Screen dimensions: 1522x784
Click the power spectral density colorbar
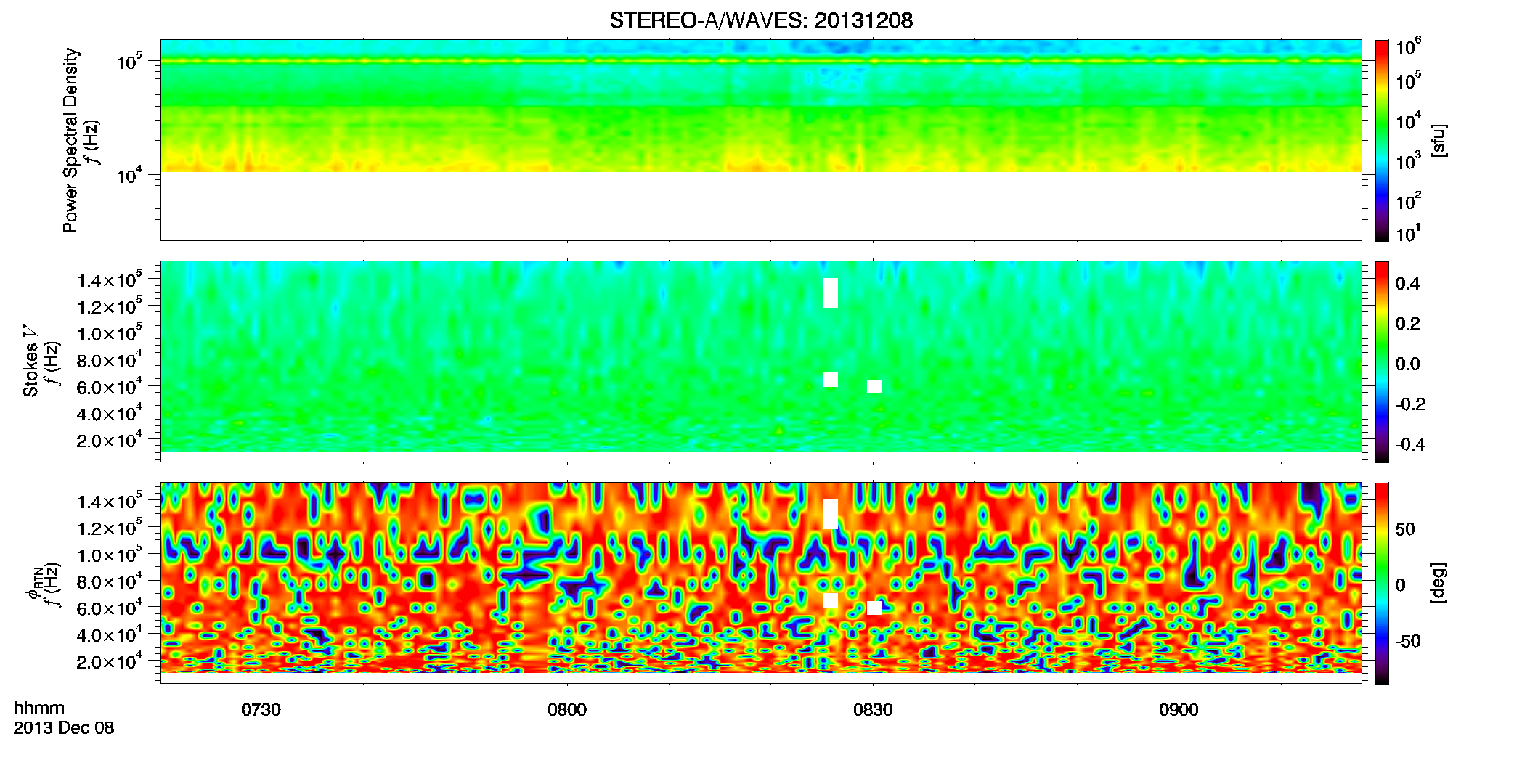click(1382, 140)
